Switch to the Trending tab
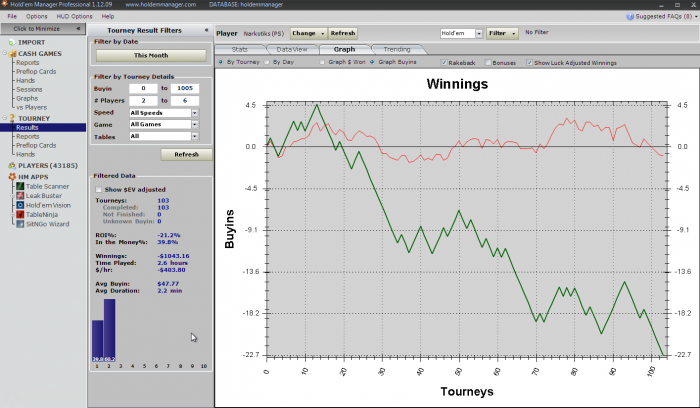Image resolution: width=700 pixels, height=408 pixels. (x=396, y=50)
